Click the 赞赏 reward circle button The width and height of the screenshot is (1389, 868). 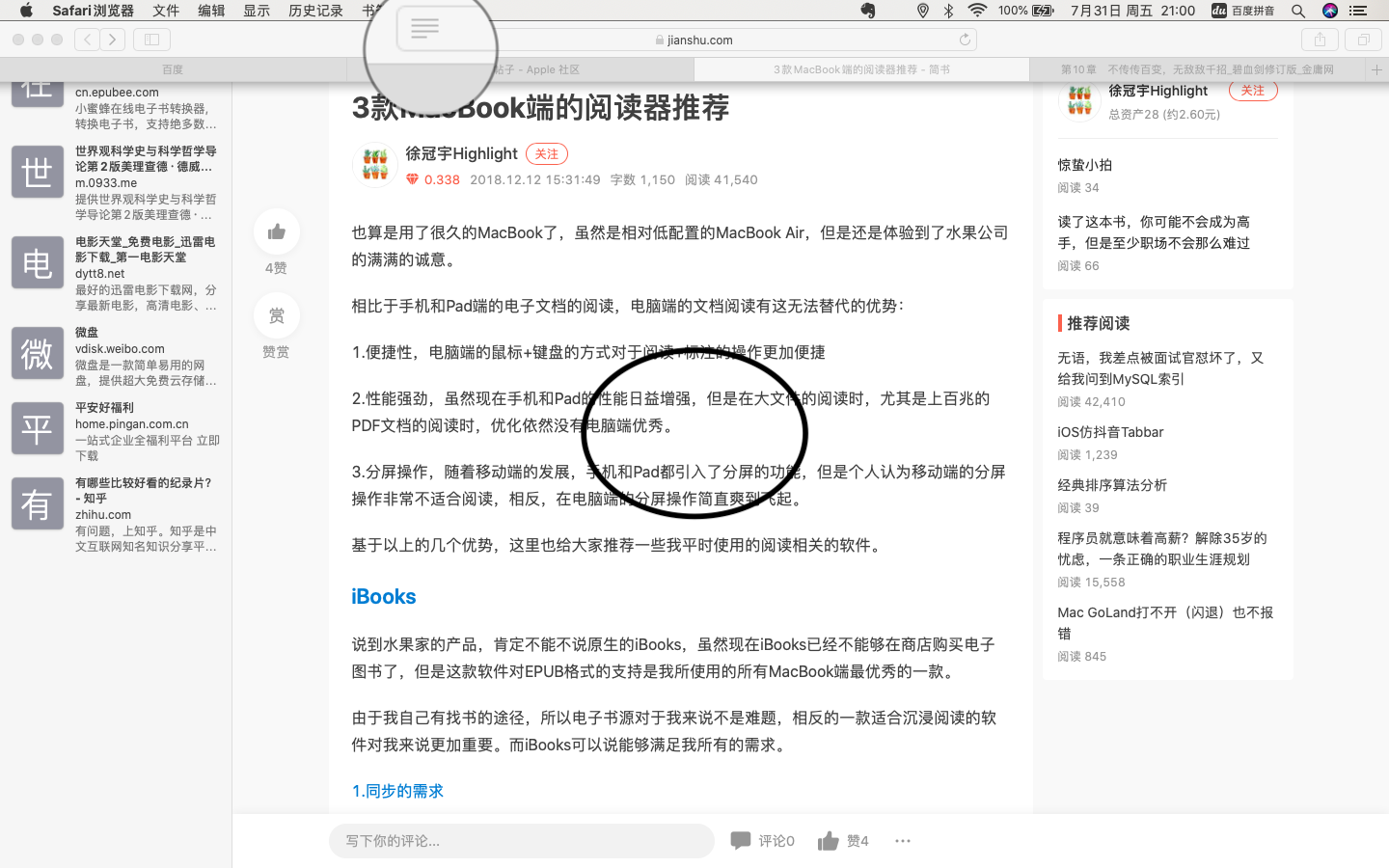click(x=277, y=315)
